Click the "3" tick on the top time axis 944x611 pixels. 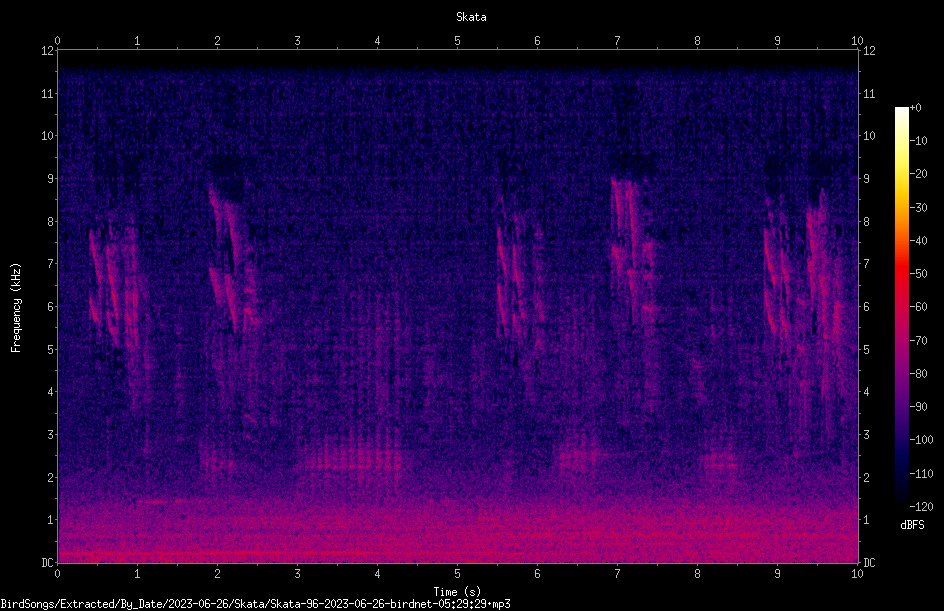pos(297,41)
